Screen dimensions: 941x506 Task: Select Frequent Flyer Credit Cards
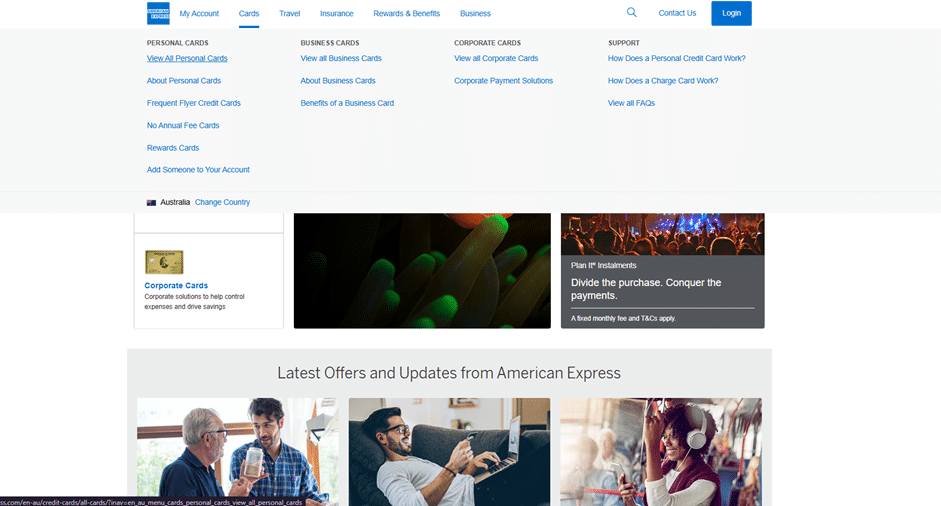193,103
